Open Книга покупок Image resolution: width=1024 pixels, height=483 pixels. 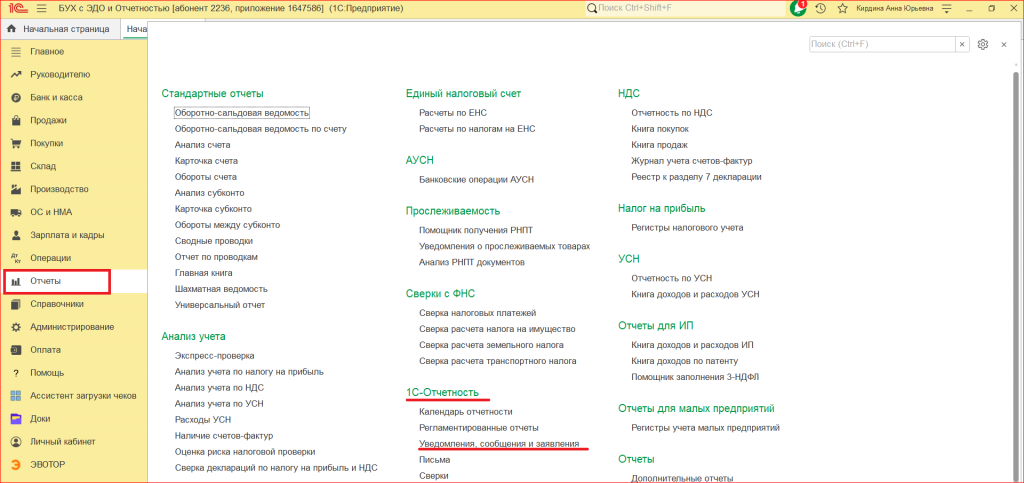(660, 129)
